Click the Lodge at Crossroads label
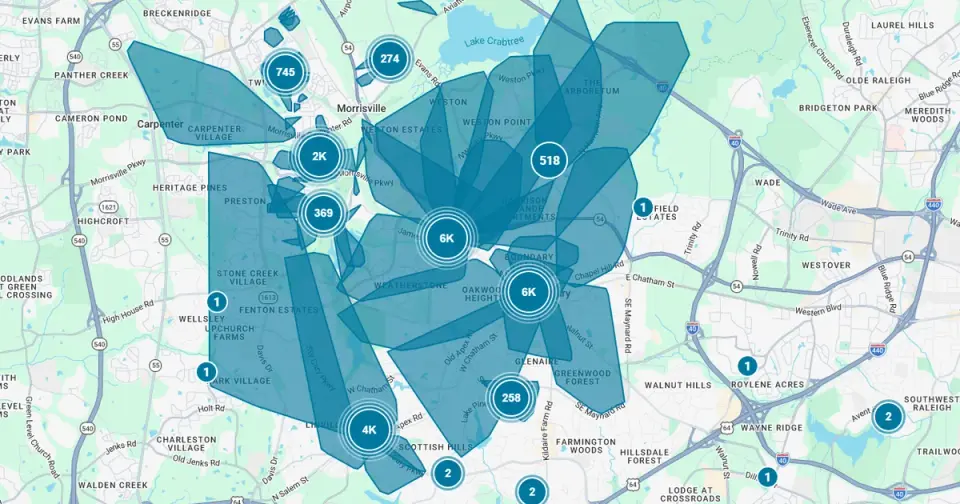 (691, 494)
